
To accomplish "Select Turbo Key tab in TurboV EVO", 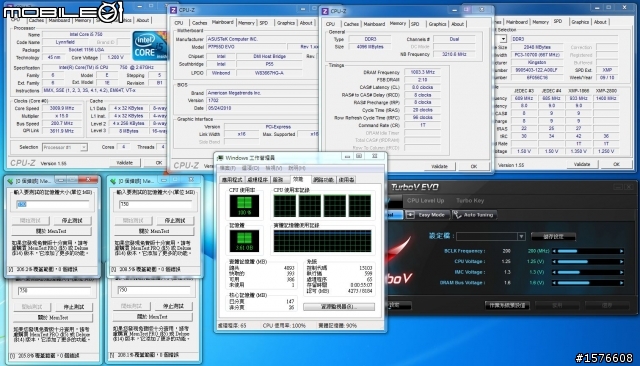I will point(470,201).
